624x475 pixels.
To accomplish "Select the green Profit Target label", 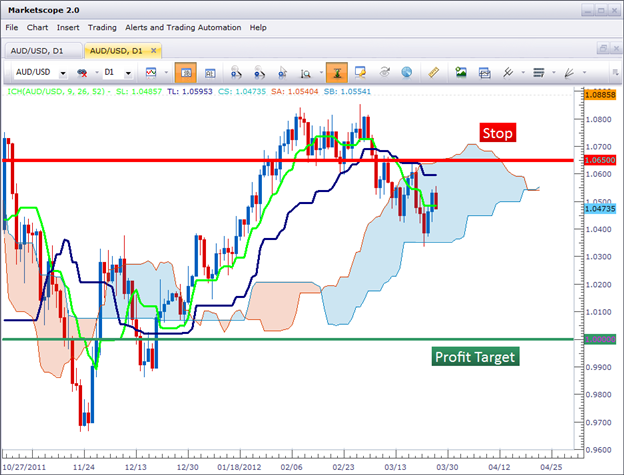I will click(475, 356).
